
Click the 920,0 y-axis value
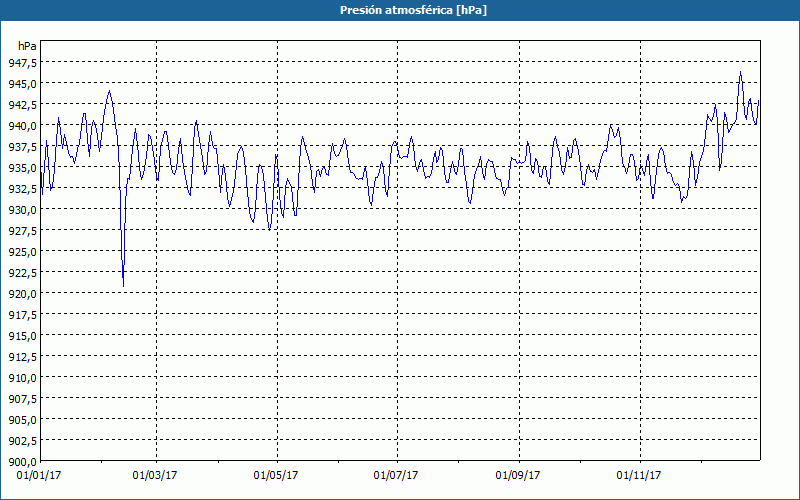[x=22, y=293]
